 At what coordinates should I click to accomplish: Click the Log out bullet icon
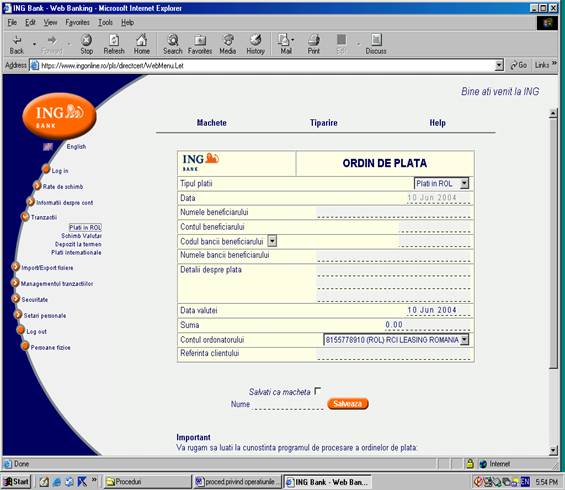21,330
